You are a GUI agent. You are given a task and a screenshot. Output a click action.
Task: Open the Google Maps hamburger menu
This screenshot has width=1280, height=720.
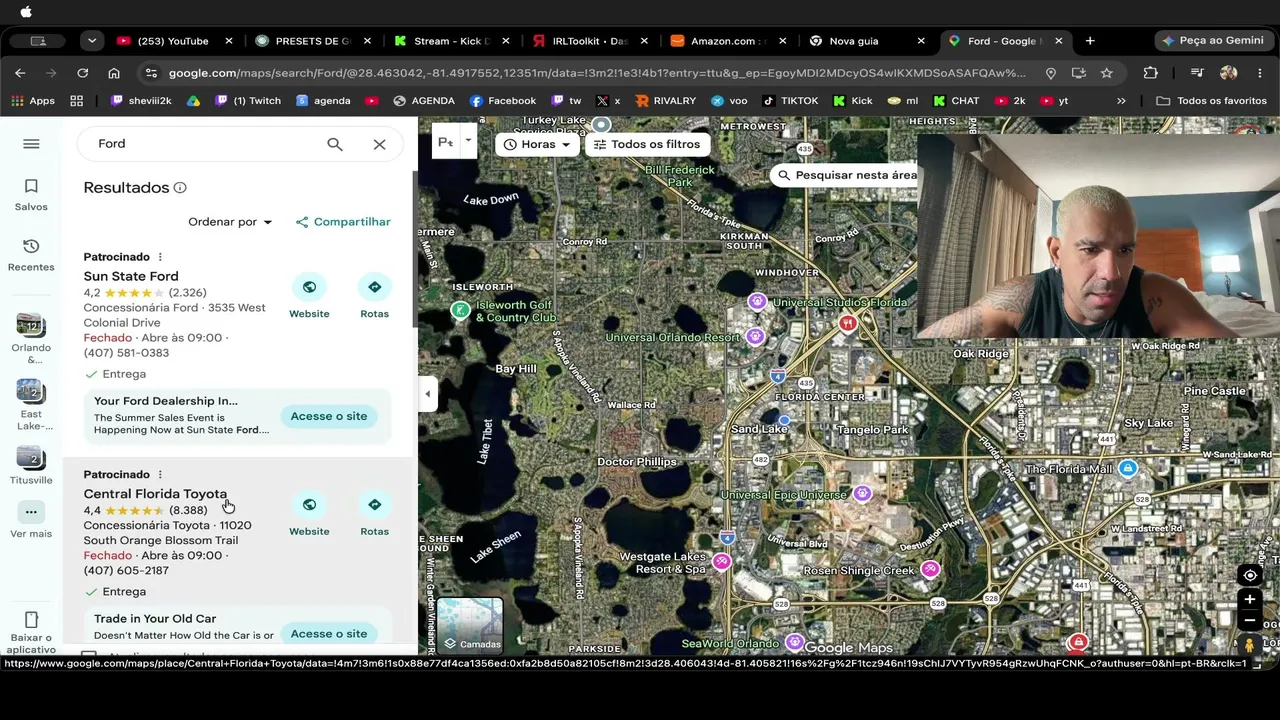point(31,144)
